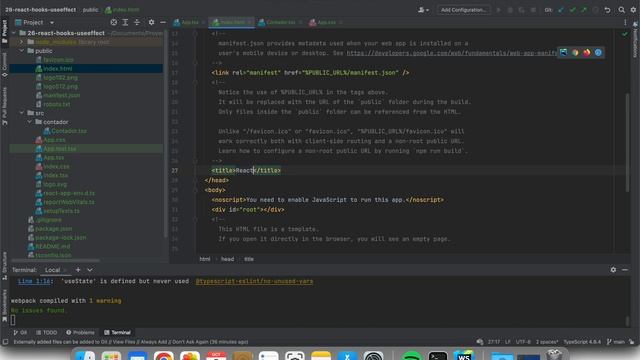Click the green inspection checkmark in editor
Screen dimensions: 640x360
point(624,34)
